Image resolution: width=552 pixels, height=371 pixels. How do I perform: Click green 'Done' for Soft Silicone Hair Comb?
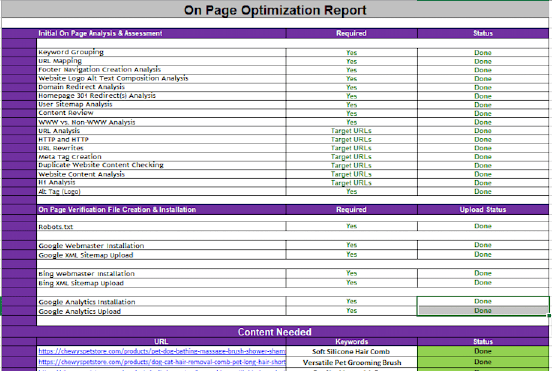click(x=483, y=351)
